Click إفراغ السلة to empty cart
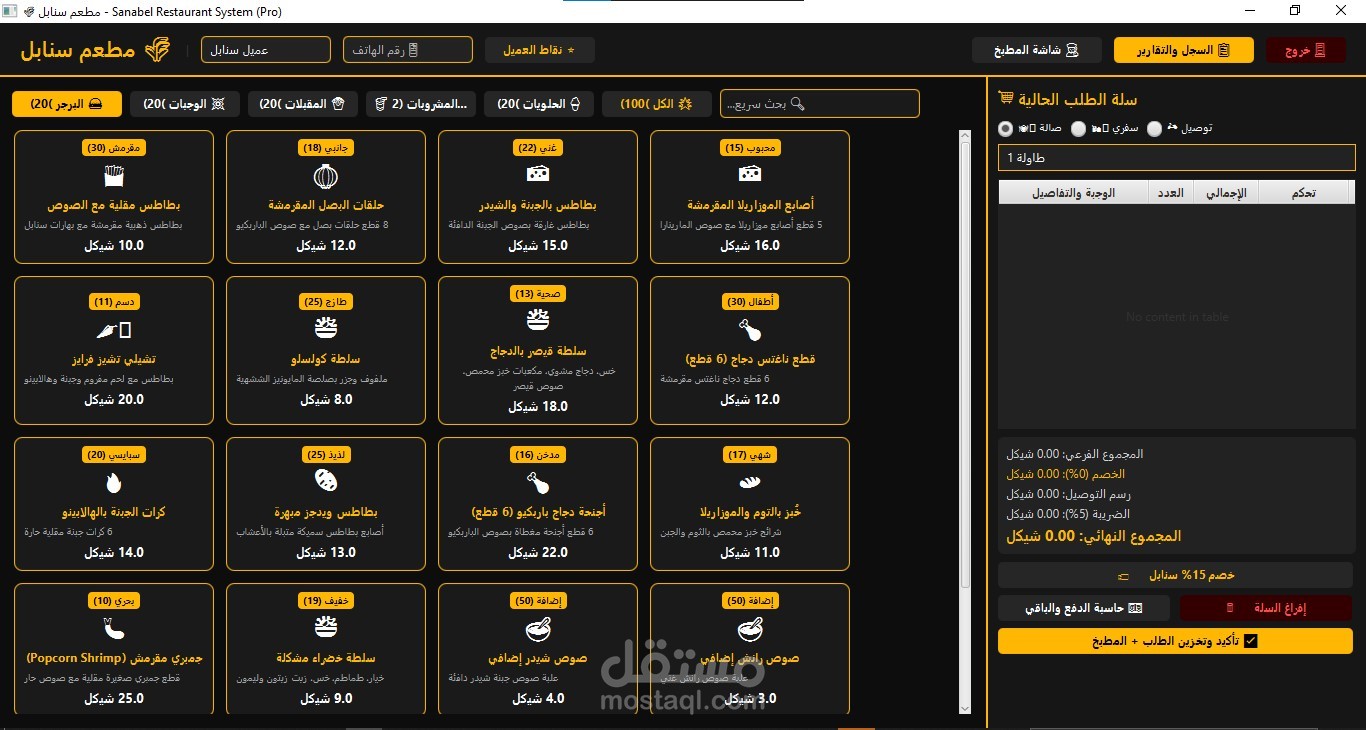 point(1267,608)
